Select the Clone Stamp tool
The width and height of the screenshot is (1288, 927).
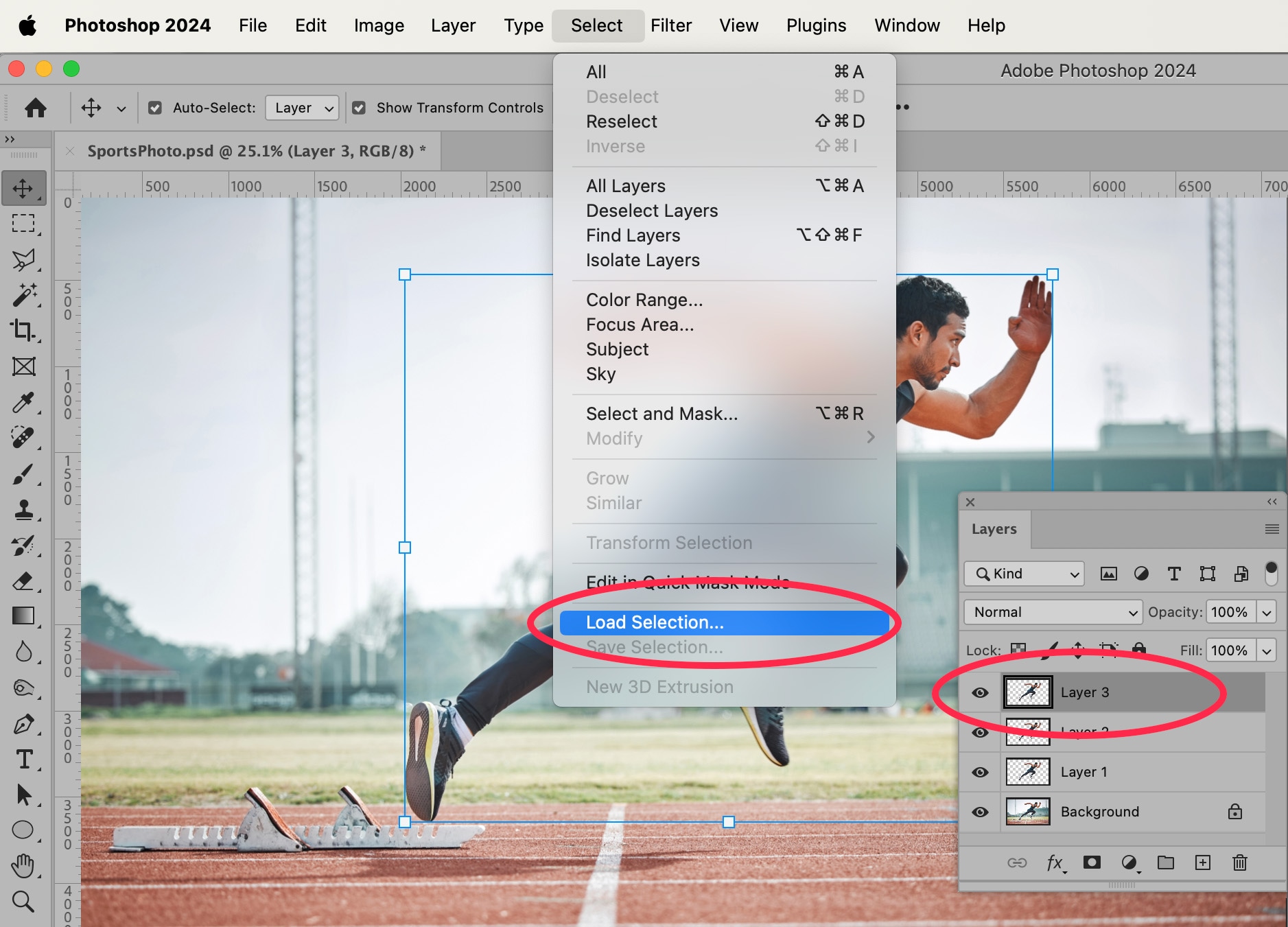pos(23,509)
